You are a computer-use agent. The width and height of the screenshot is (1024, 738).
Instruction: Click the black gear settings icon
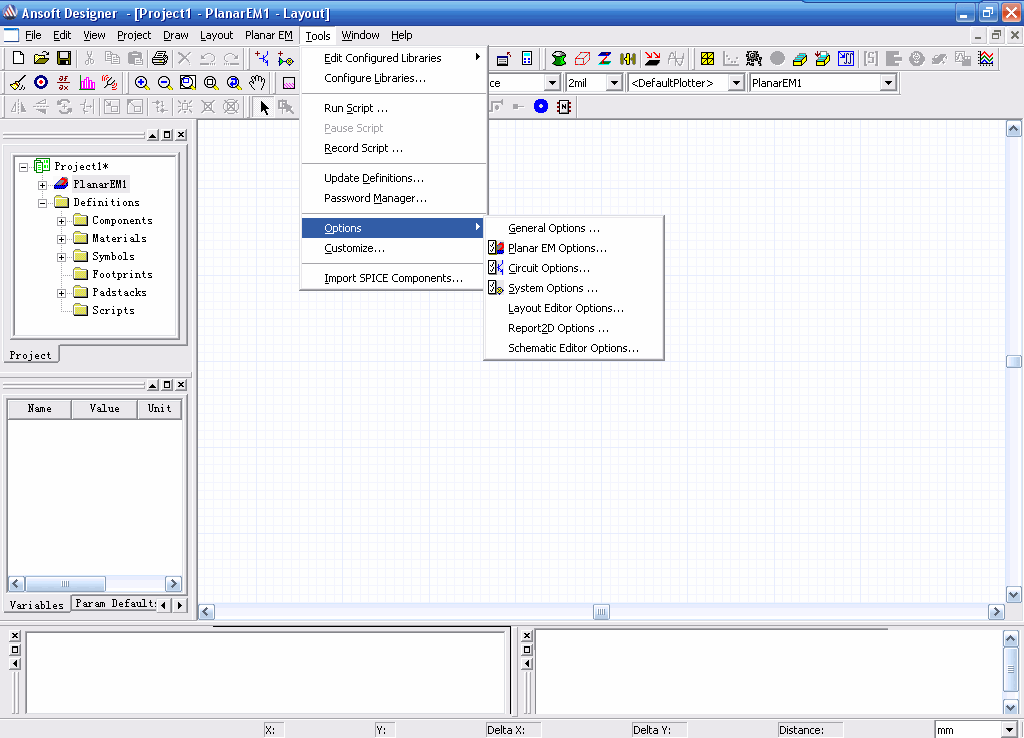point(754,59)
